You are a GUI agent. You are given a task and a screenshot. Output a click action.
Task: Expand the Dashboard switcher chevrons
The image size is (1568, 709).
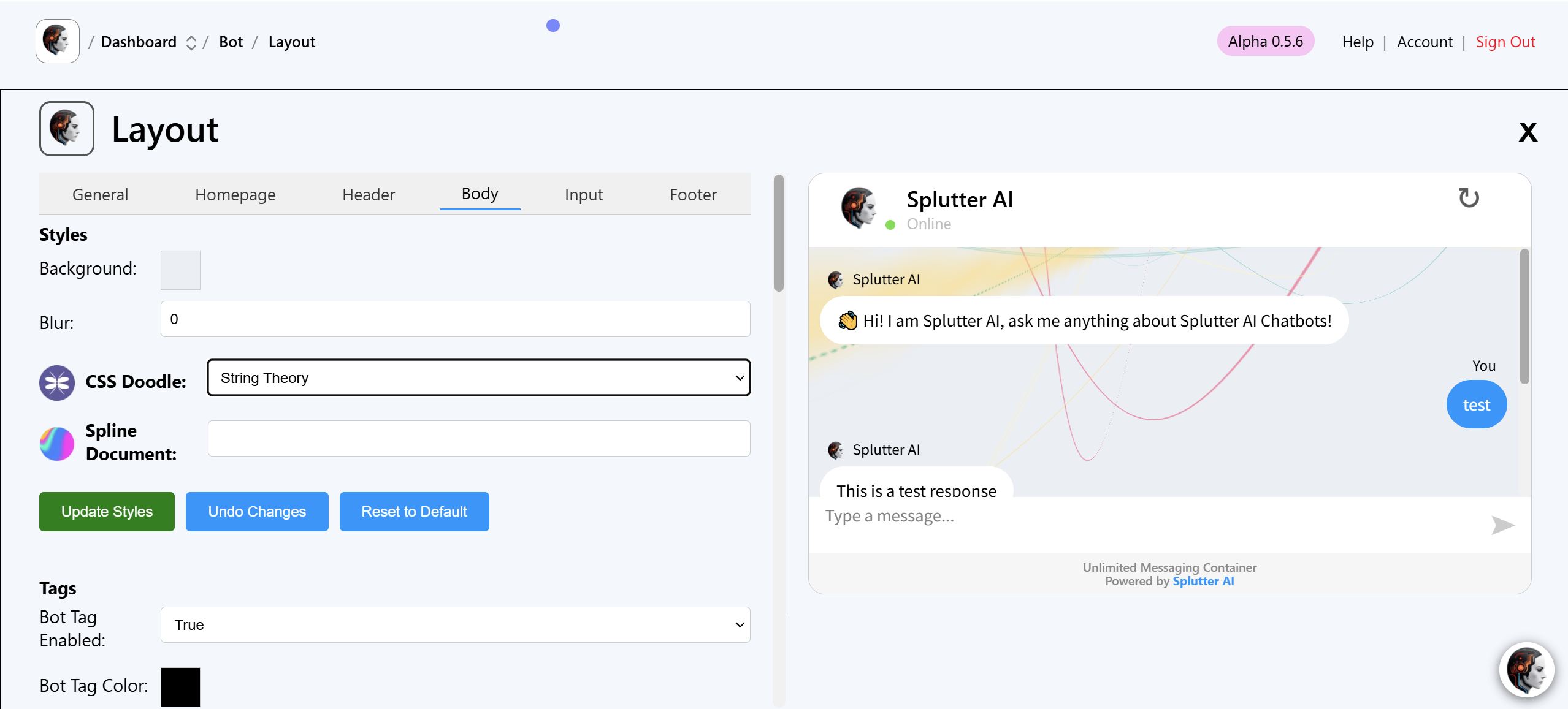tap(191, 42)
